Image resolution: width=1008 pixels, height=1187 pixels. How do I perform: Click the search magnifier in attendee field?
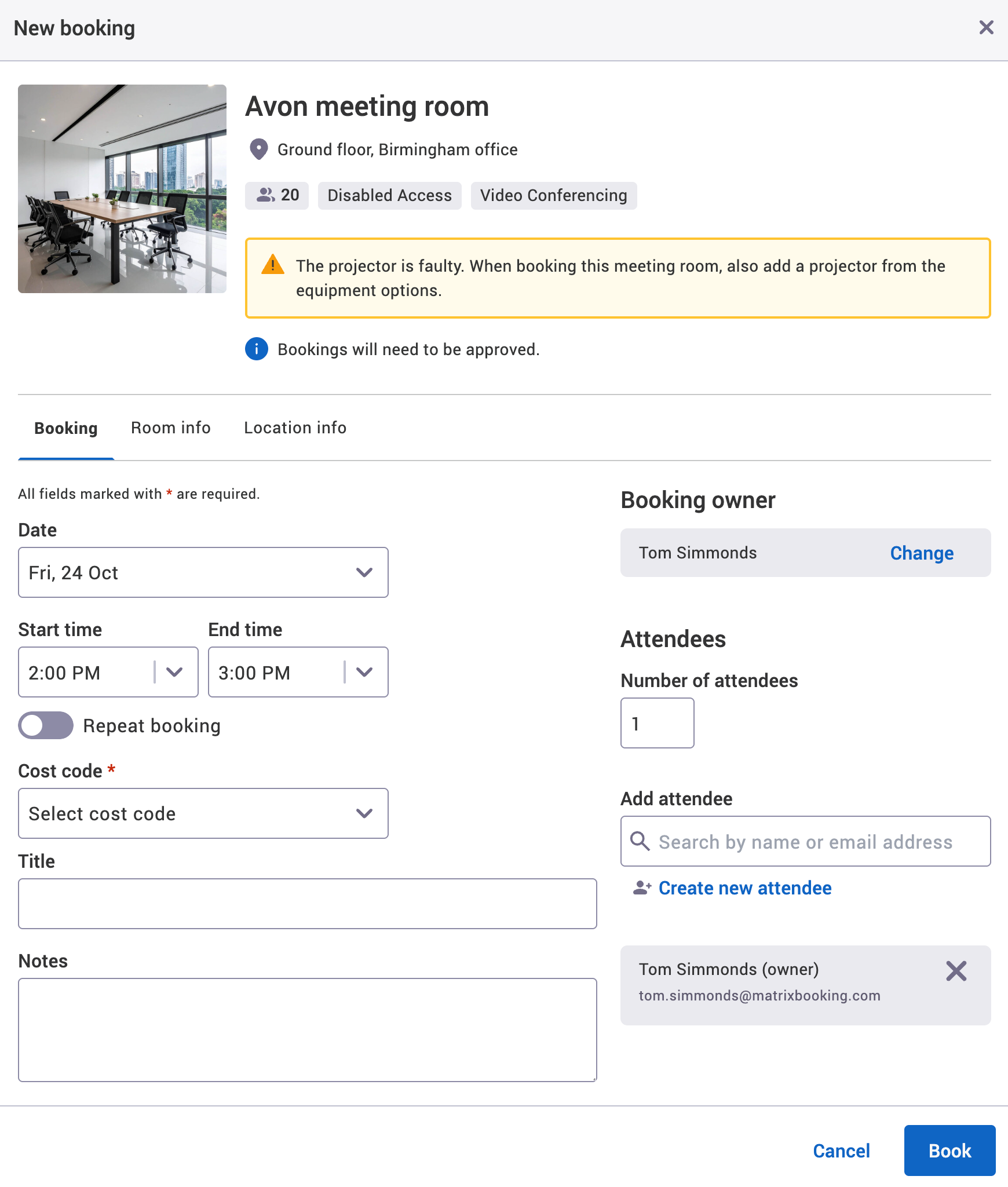point(640,841)
